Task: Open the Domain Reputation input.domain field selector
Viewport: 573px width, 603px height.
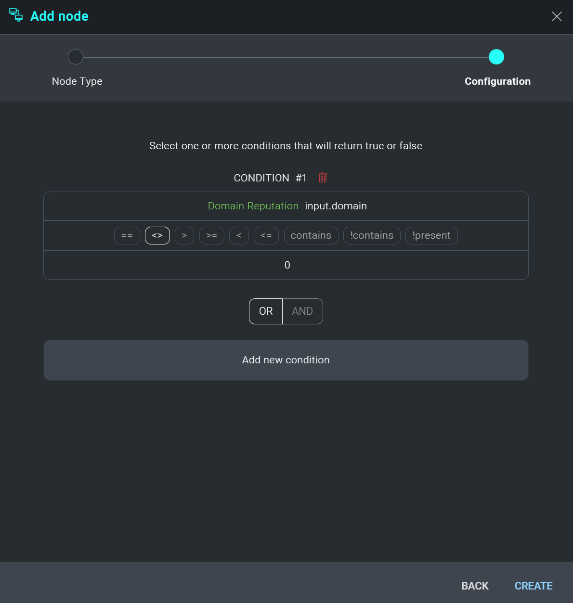Action: coord(286,206)
